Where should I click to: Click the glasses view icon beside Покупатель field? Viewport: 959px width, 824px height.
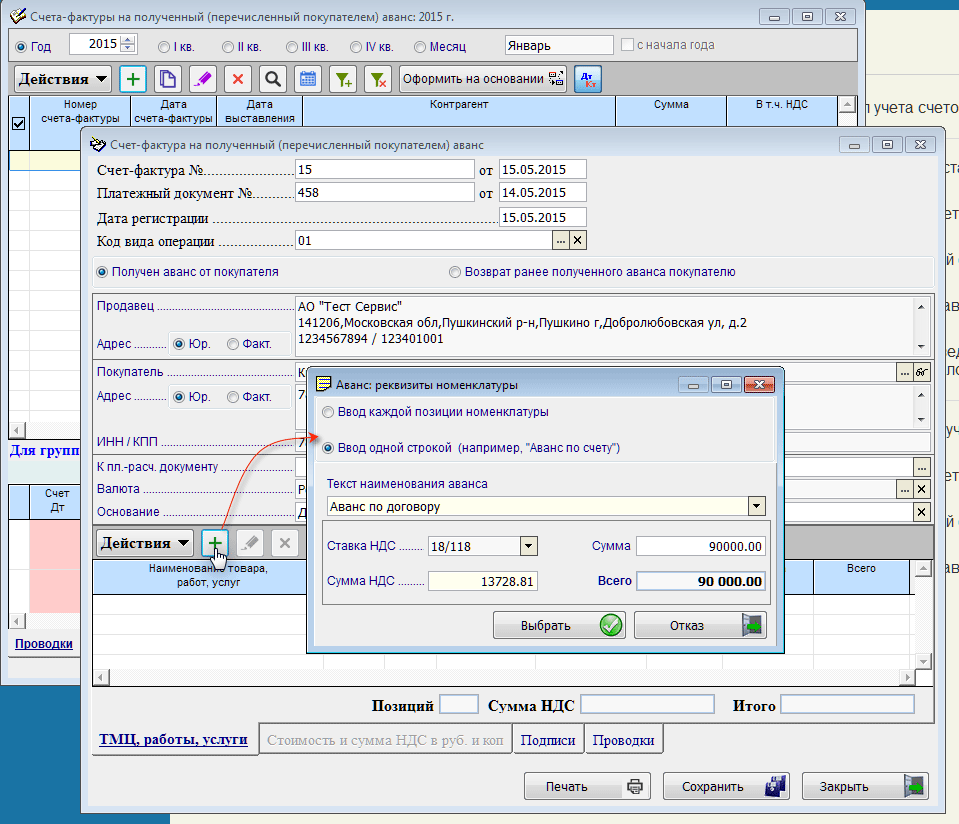pos(922,372)
